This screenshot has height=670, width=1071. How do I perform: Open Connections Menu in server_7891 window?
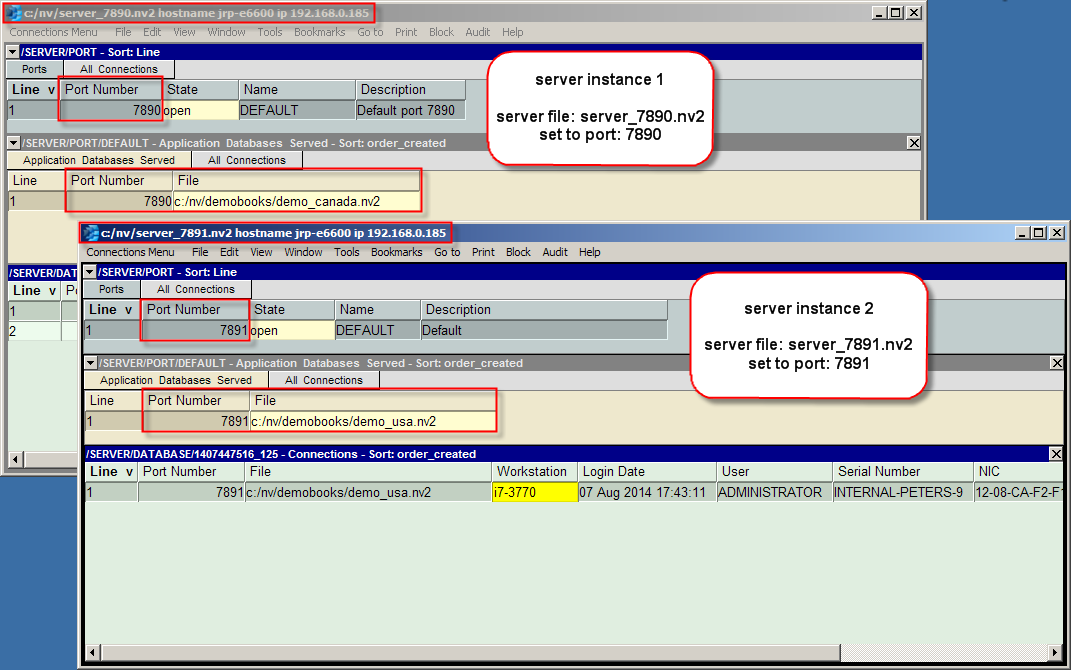point(130,252)
